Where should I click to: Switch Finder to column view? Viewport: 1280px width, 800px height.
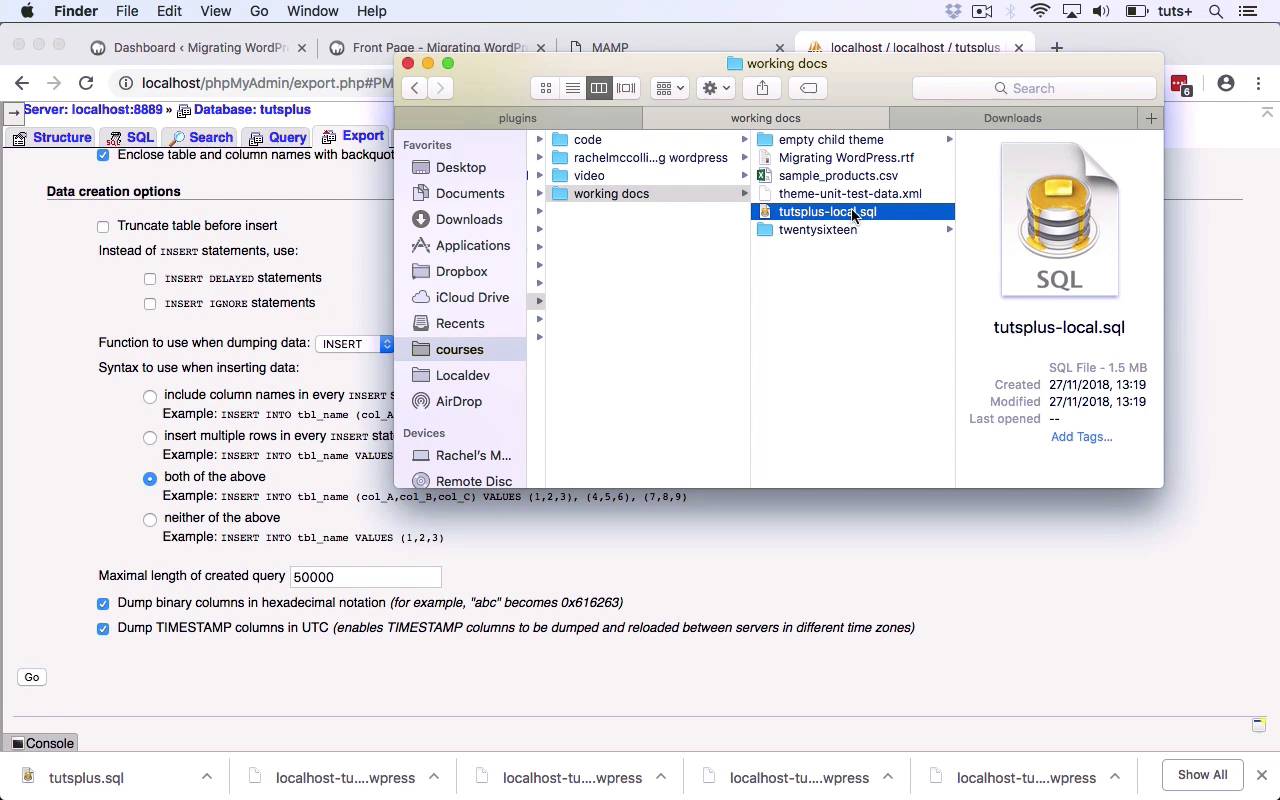(599, 88)
